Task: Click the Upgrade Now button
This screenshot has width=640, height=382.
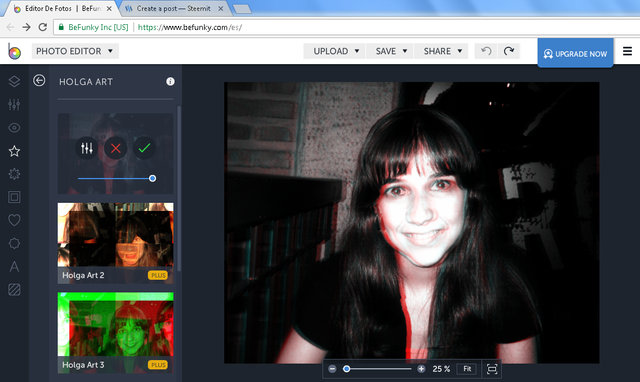Action: [575, 53]
